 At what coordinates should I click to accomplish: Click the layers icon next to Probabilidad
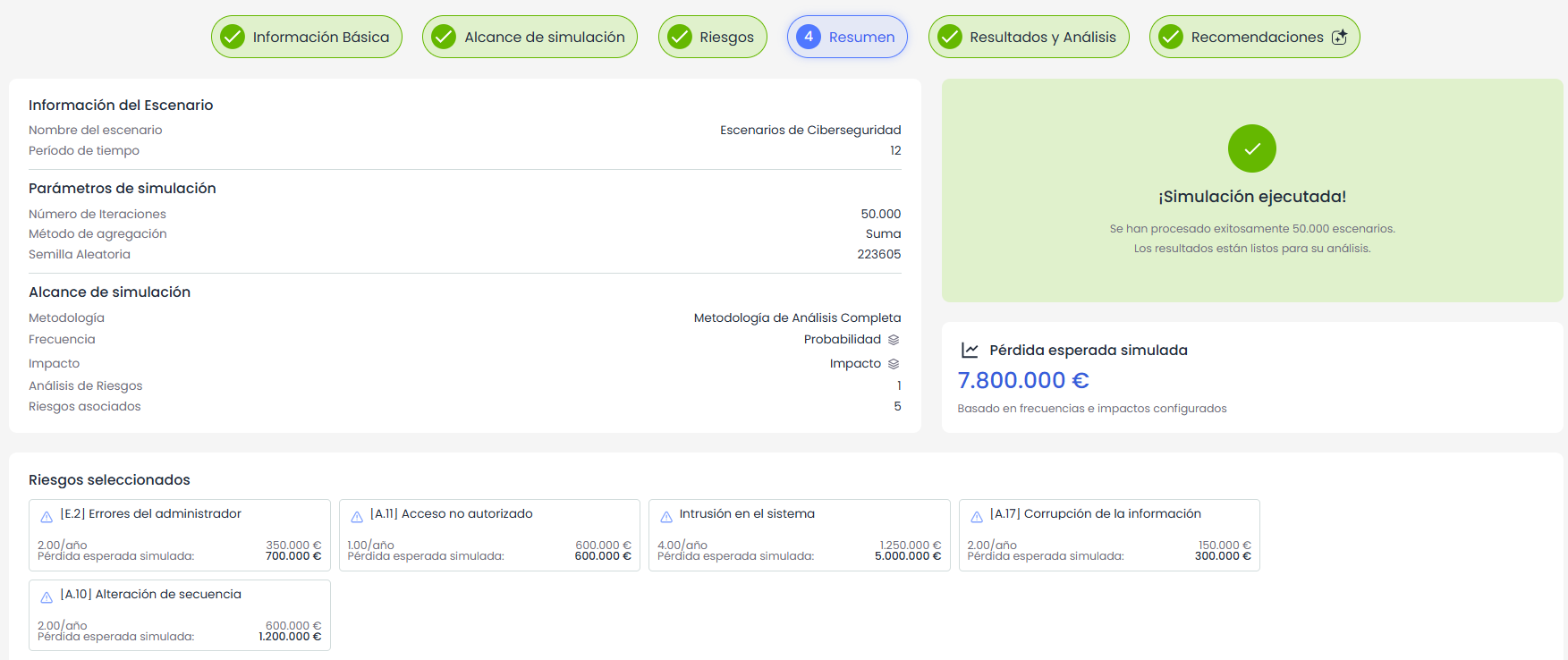(894, 340)
